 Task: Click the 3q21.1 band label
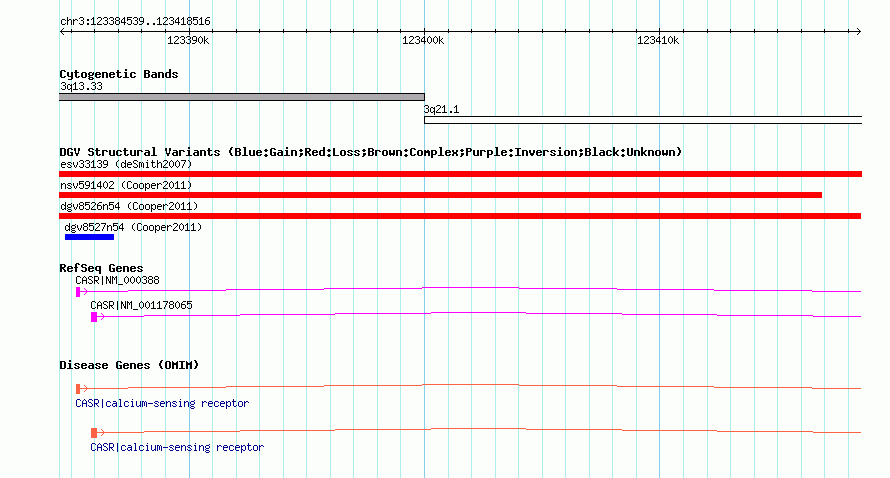click(x=441, y=110)
